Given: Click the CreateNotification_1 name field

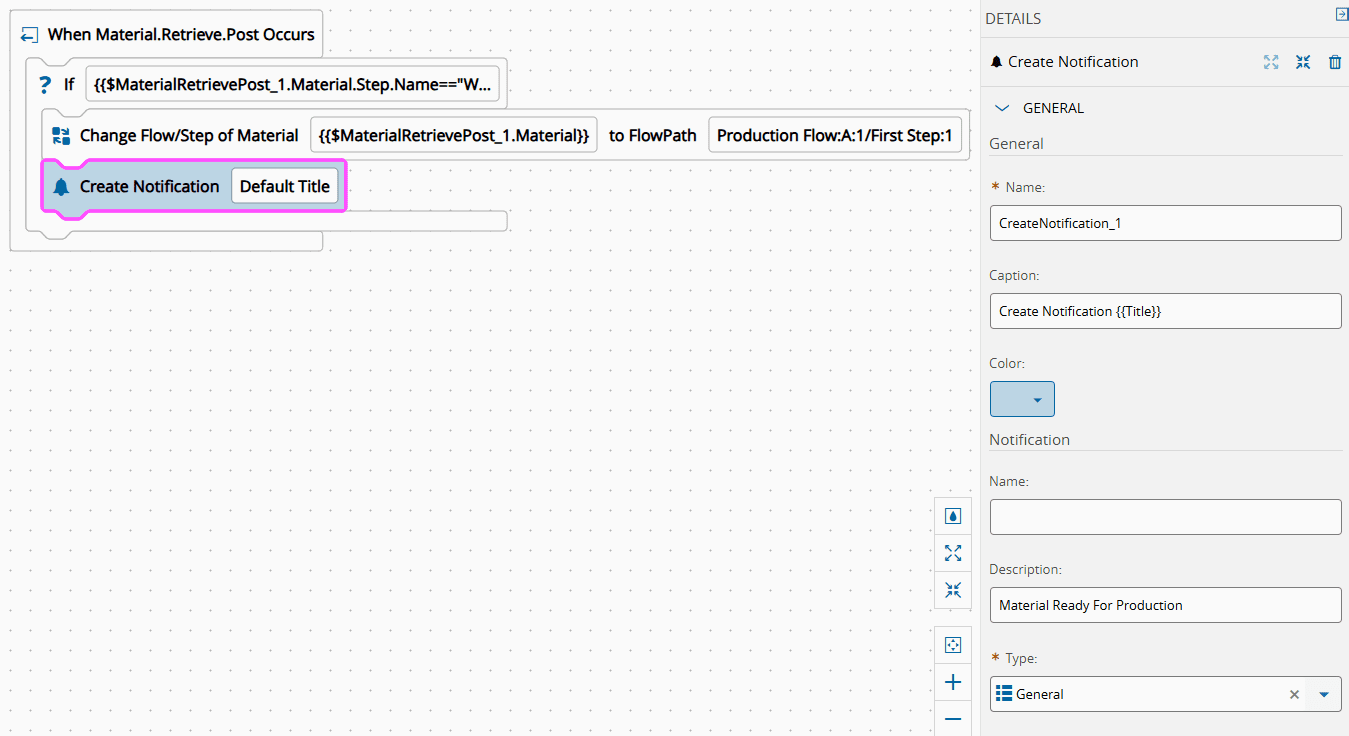Looking at the screenshot, I should coord(1165,223).
